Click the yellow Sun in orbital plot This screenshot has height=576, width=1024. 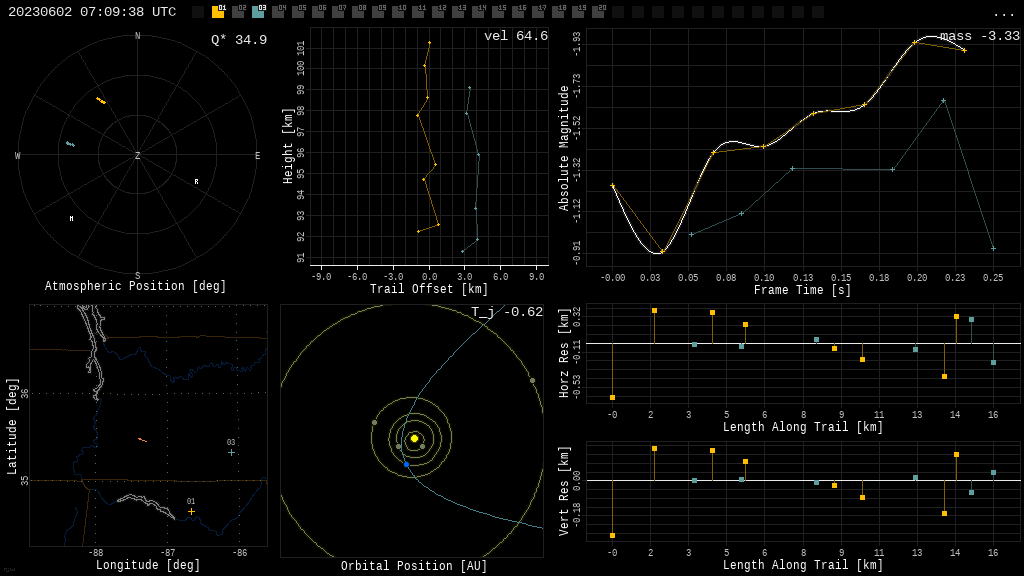click(x=414, y=438)
